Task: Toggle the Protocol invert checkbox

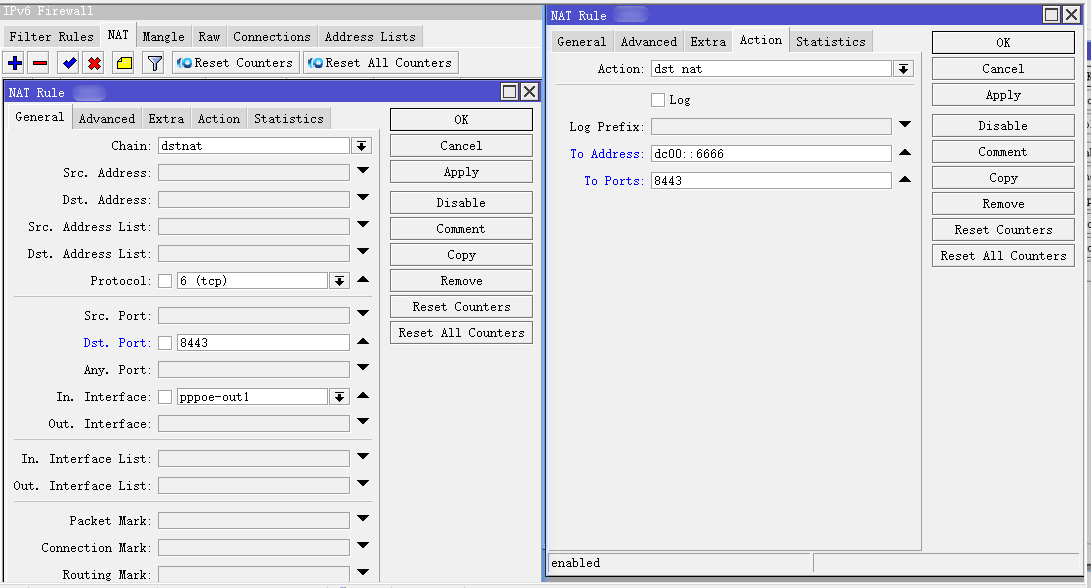Action: [165, 282]
